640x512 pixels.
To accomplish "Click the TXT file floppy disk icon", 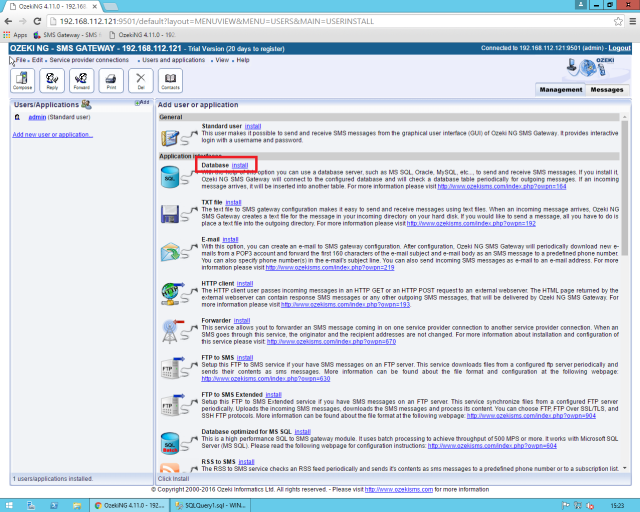I will [170, 214].
